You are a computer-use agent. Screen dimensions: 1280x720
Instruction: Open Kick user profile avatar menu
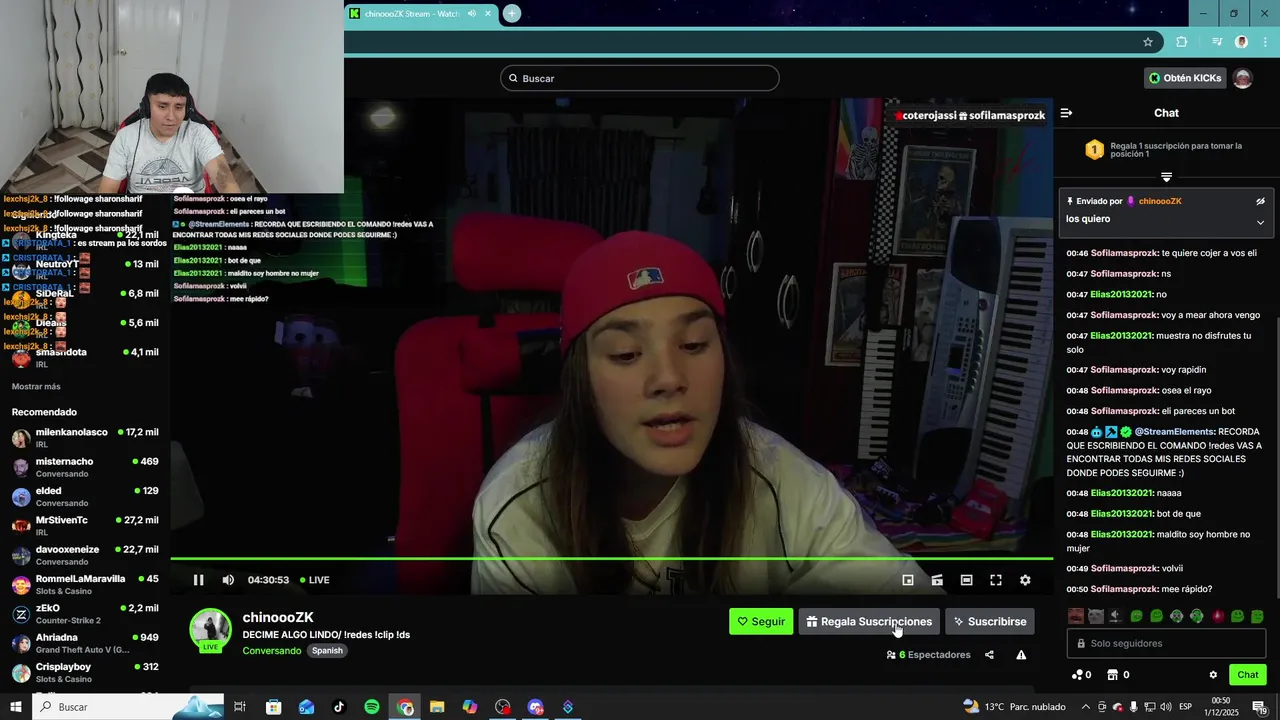1243,78
